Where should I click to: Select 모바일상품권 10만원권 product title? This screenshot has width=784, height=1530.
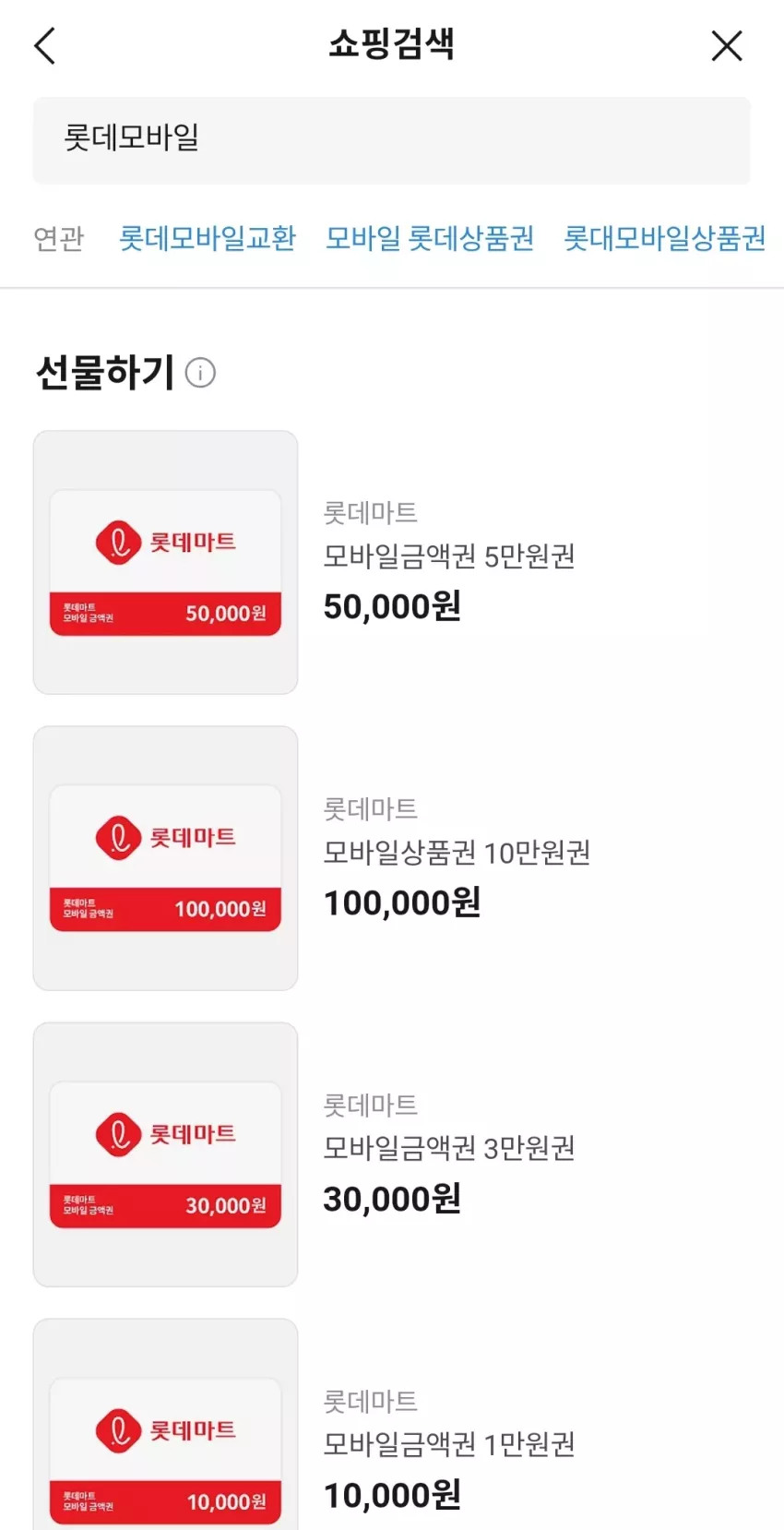click(x=457, y=853)
